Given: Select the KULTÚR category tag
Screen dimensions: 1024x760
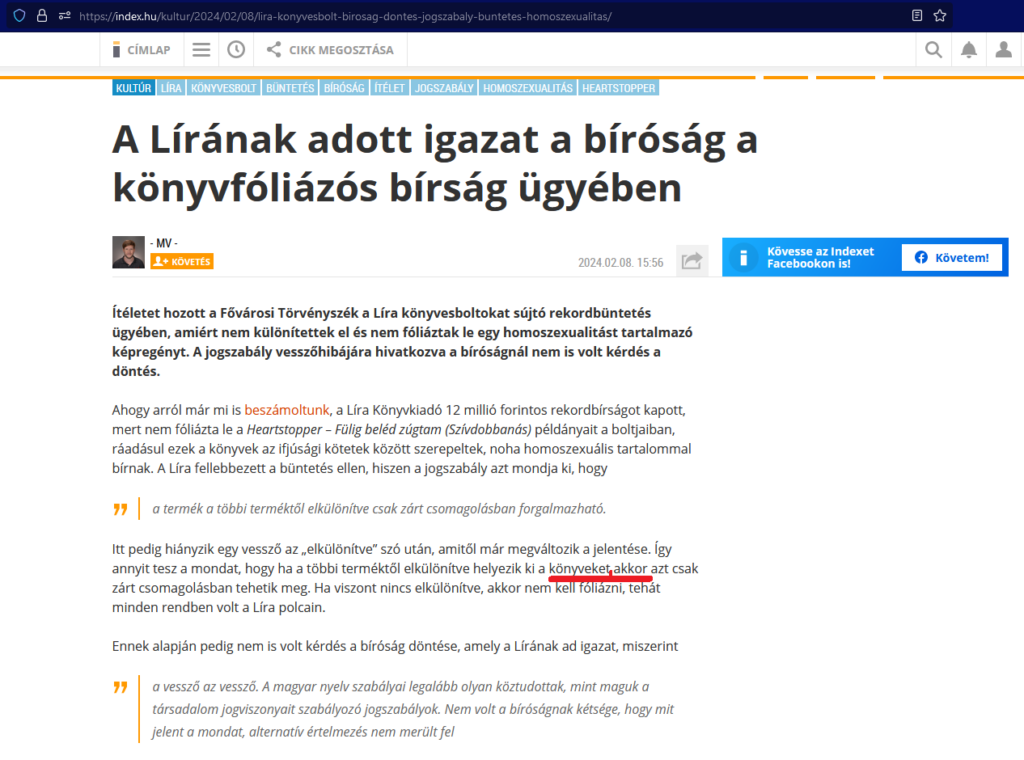Looking at the screenshot, I should pyautogui.click(x=133, y=88).
